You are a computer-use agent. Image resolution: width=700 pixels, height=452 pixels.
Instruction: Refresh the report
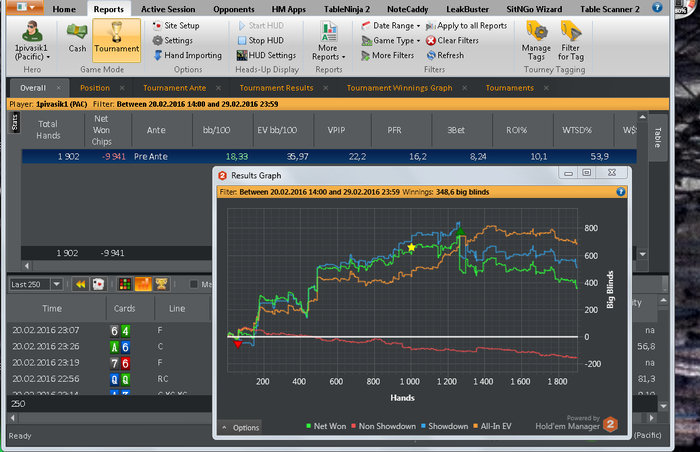point(446,55)
